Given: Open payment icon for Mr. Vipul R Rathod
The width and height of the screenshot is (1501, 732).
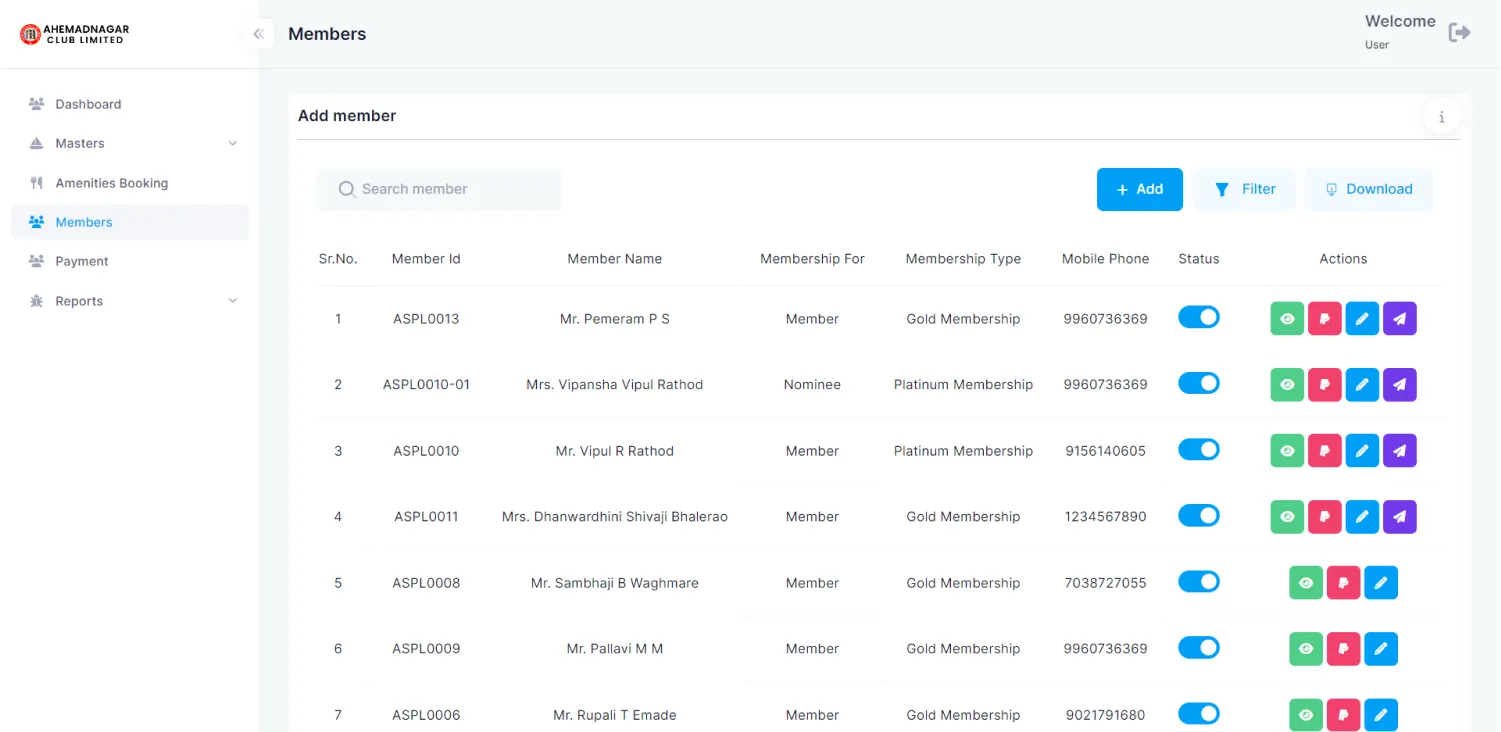Looking at the screenshot, I should coord(1325,451).
